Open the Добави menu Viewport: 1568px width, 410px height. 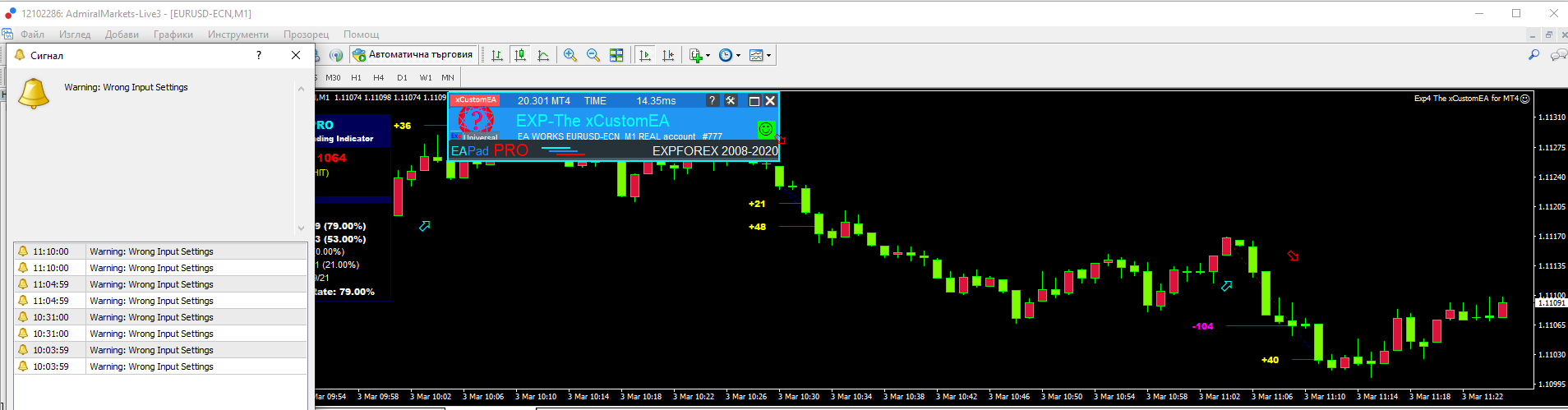[122, 35]
